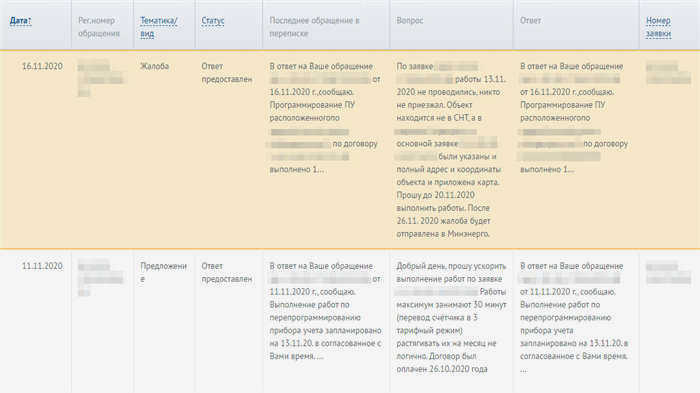Image resolution: width=700 pixels, height=393 pixels.
Task: Open the question beginning 'Добрый день, прошу ускорить'
Action: pyautogui.click(x=451, y=317)
